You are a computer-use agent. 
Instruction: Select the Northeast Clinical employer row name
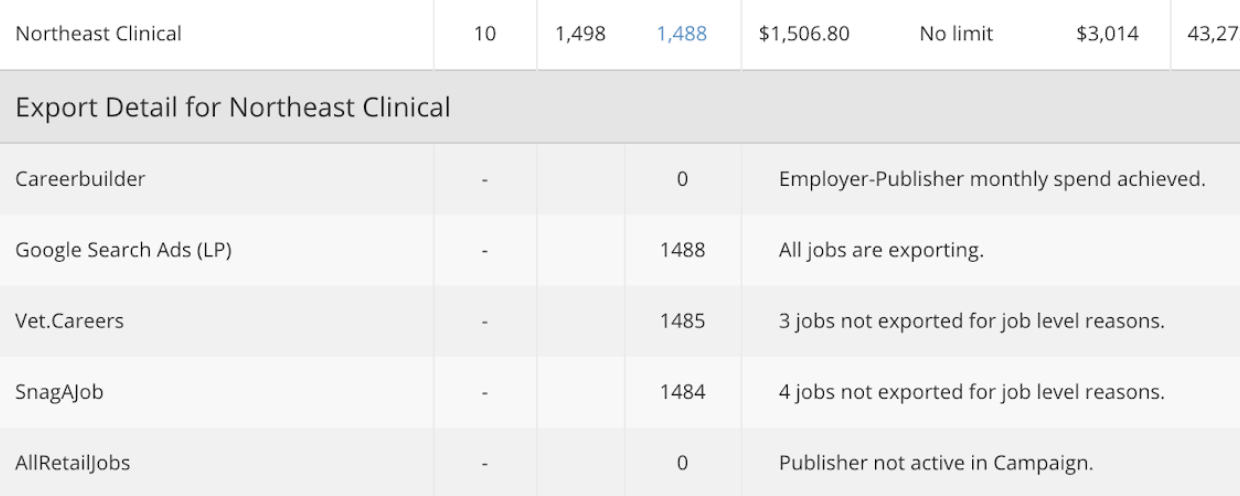[98, 34]
